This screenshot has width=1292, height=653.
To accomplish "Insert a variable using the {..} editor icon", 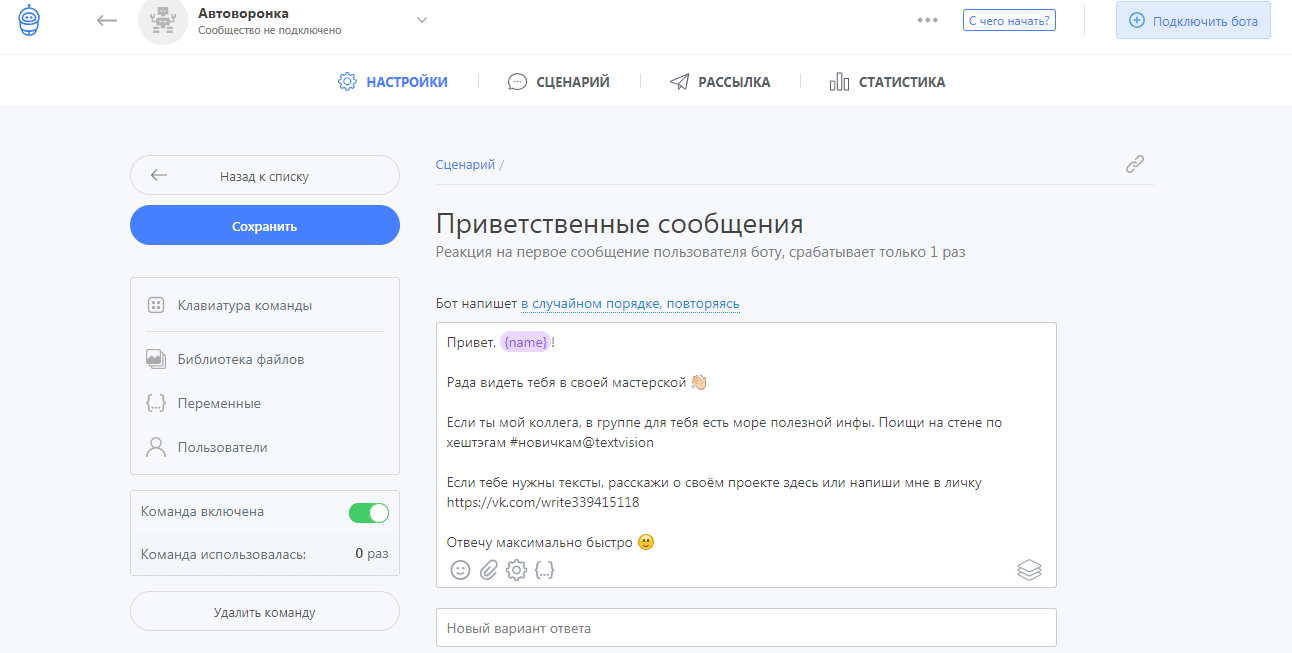I will click(x=545, y=570).
